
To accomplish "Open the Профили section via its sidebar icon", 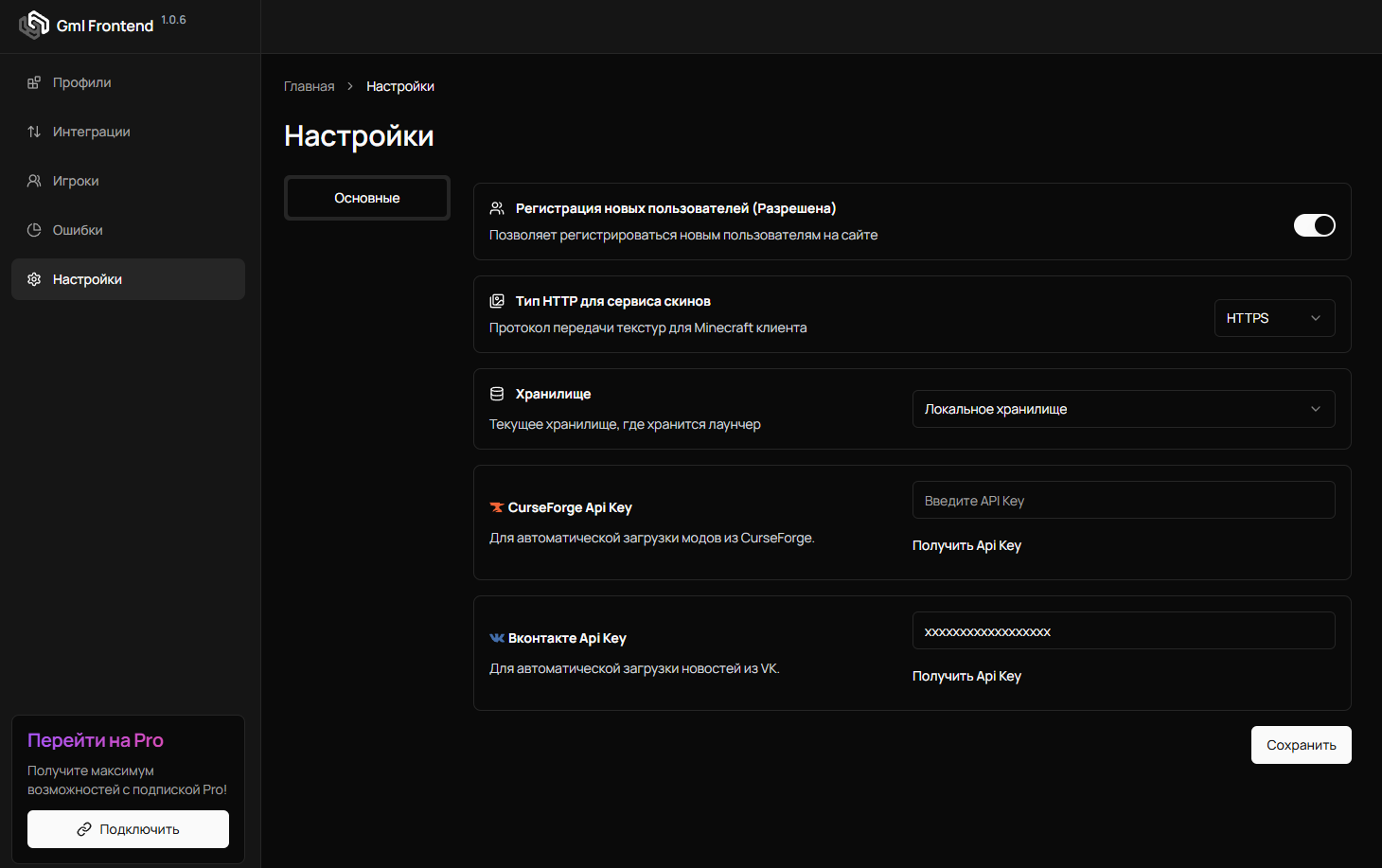I will (x=34, y=82).
